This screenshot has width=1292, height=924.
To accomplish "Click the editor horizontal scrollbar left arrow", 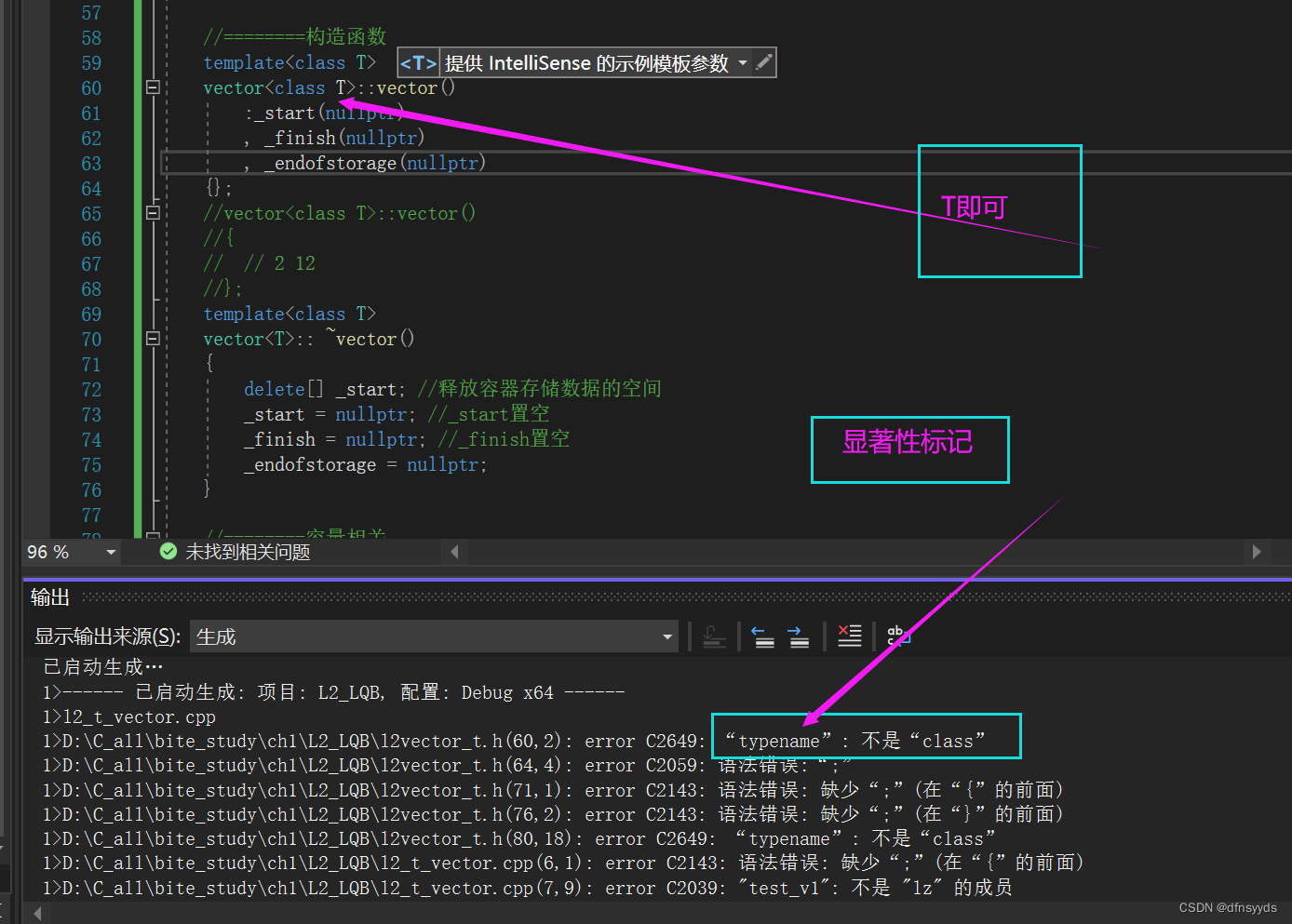I will tap(454, 552).
